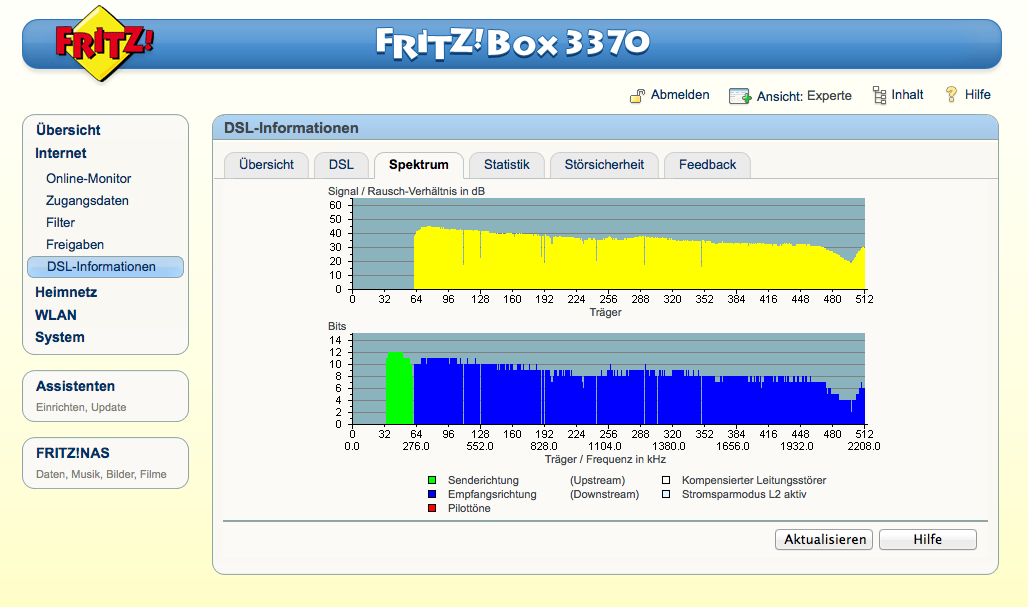The height and width of the screenshot is (607, 1028).
Task: Toggle the Ansicht: Experte view link
Action: 804,96
